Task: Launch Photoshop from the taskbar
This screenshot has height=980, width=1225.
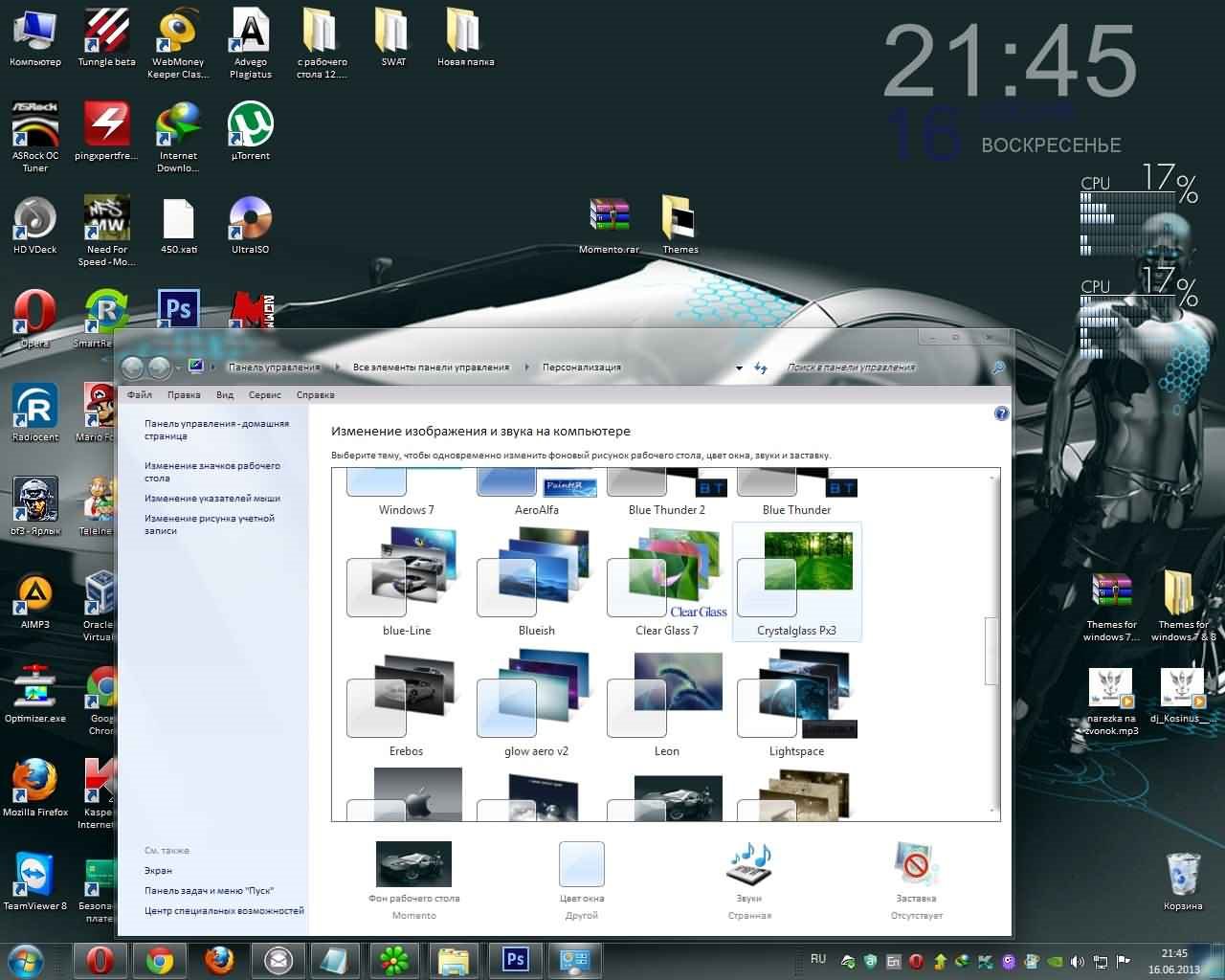Action: (x=516, y=959)
